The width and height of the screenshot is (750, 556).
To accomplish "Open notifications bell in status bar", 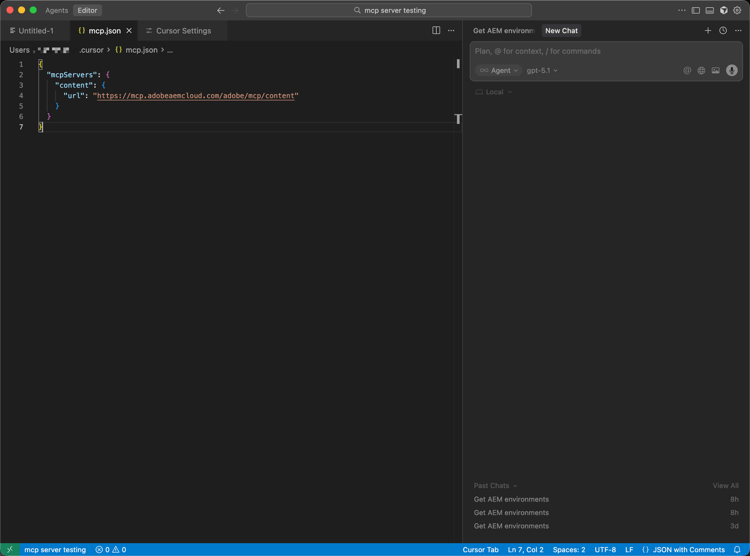I will pos(738,549).
